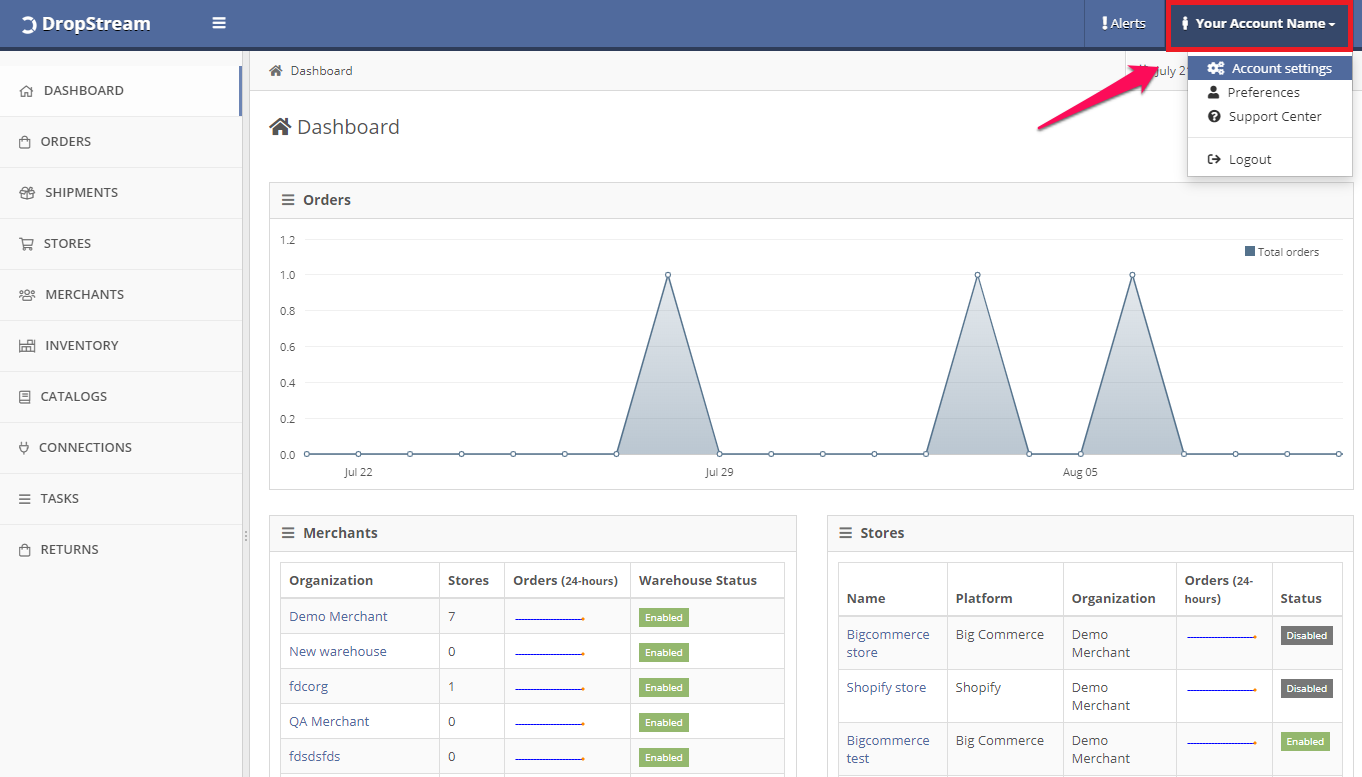This screenshot has height=777, width=1362.
Task: Click the Enabled status badge for Demo Merchant
Action: coord(663,617)
